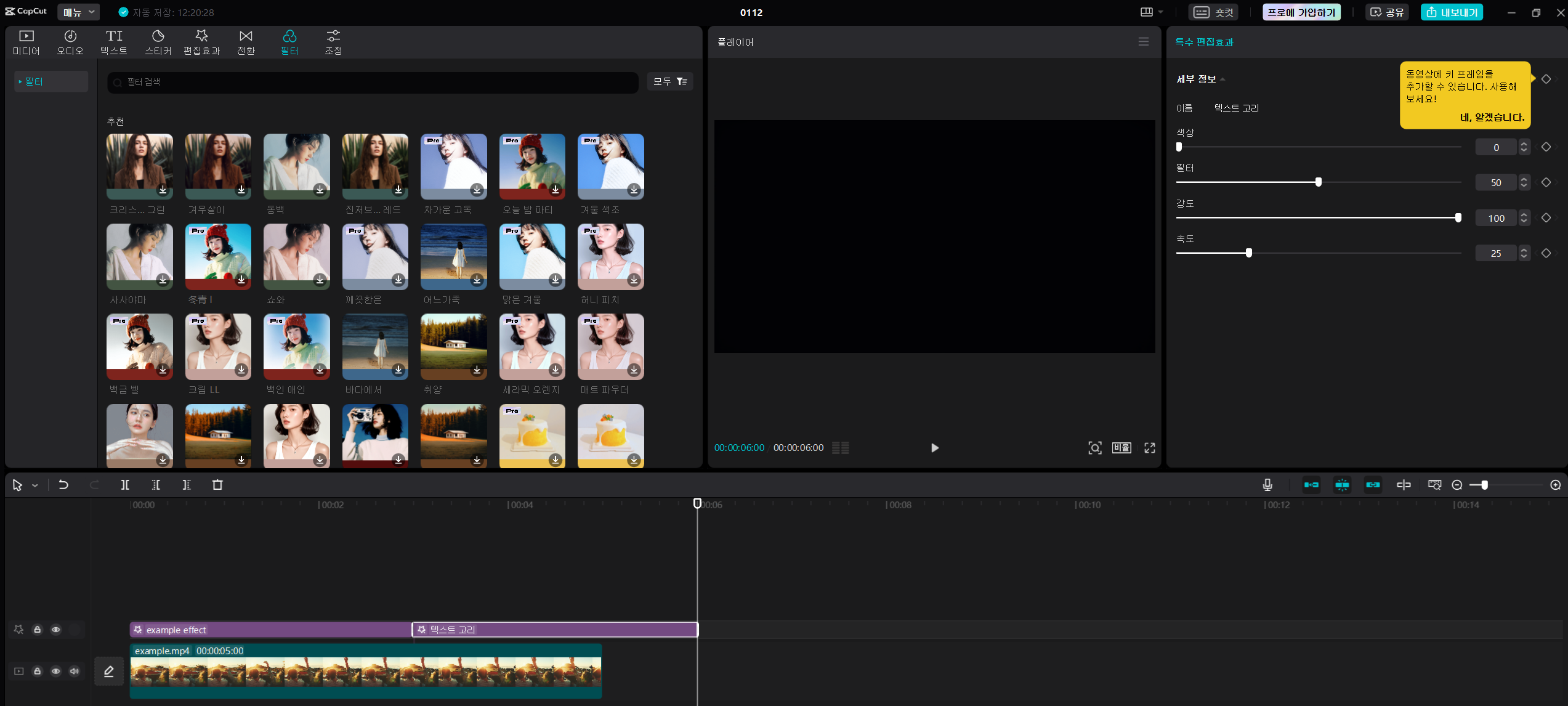Click the 필터 검색 search field

[x=373, y=82]
